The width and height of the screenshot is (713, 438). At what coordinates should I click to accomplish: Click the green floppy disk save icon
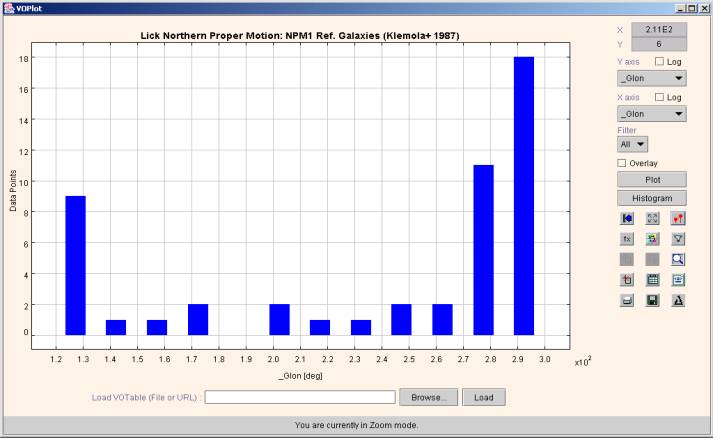coord(652,300)
